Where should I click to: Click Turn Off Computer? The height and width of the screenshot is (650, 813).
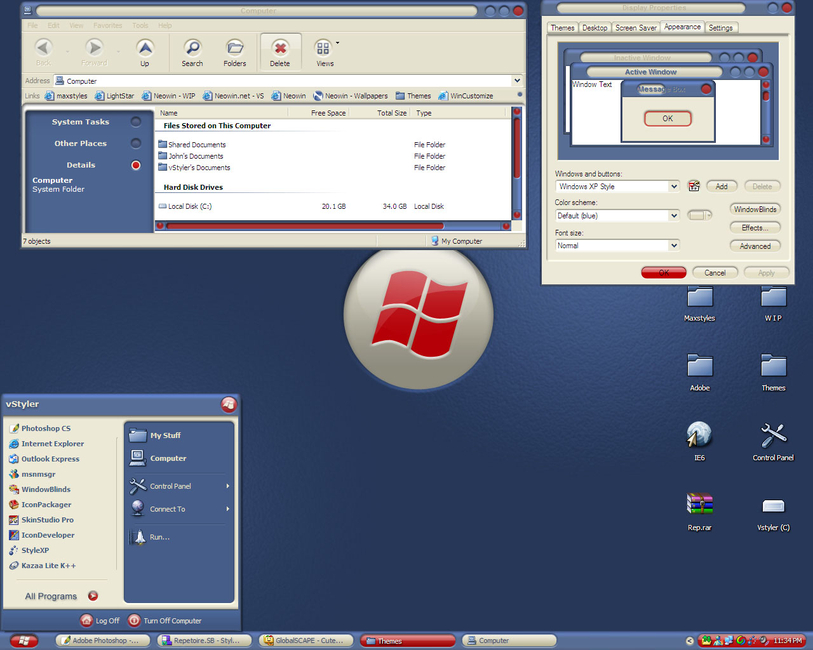coord(164,620)
